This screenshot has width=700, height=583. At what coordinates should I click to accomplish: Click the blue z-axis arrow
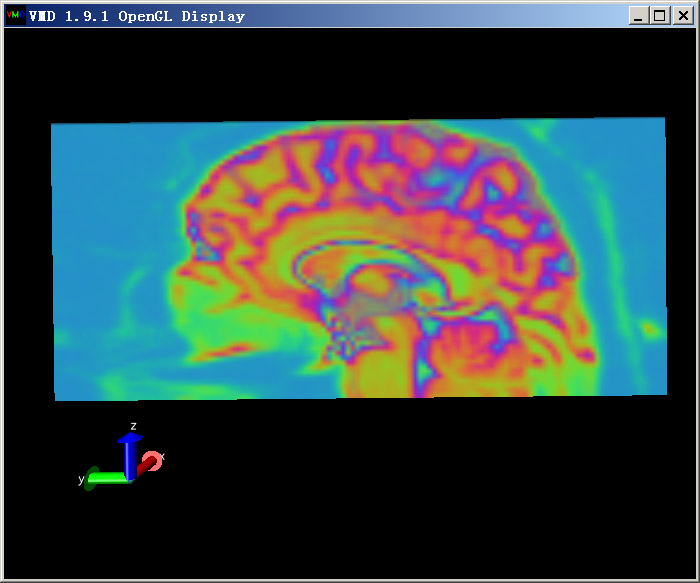129,456
